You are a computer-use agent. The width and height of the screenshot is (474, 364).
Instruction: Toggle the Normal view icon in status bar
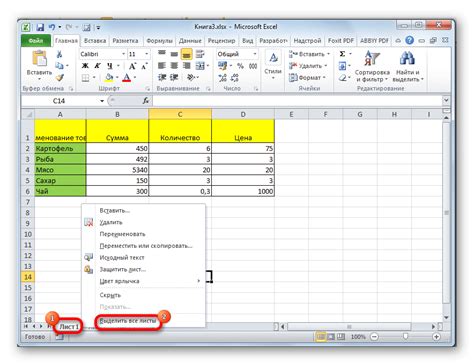point(321,337)
